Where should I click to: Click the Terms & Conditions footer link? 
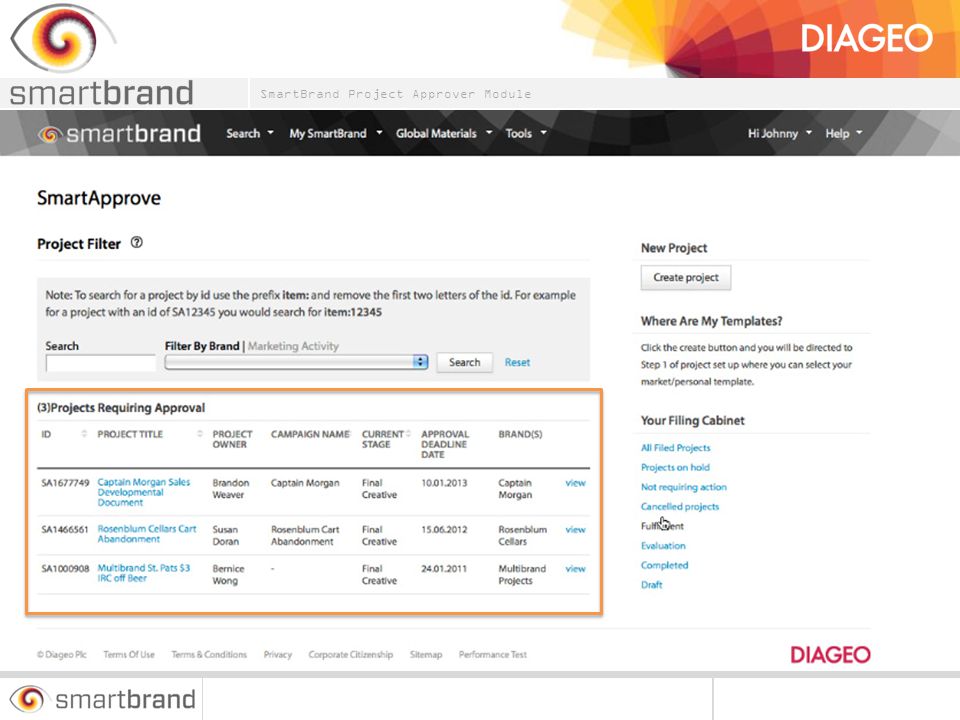click(x=209, y=654)
